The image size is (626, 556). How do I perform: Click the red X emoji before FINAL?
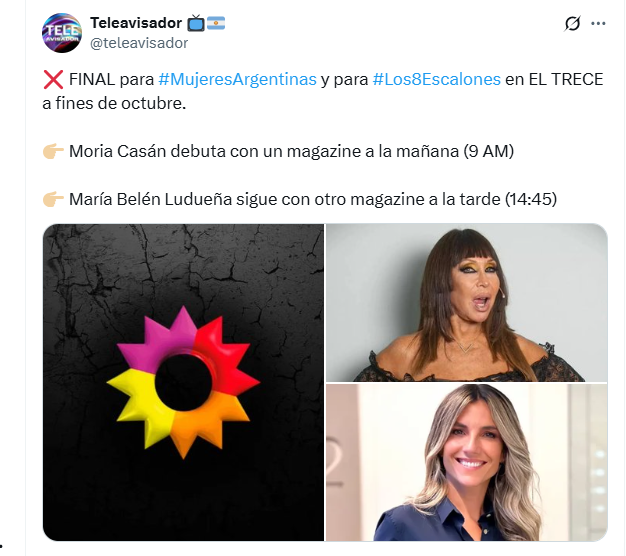(x=53, y=79)
